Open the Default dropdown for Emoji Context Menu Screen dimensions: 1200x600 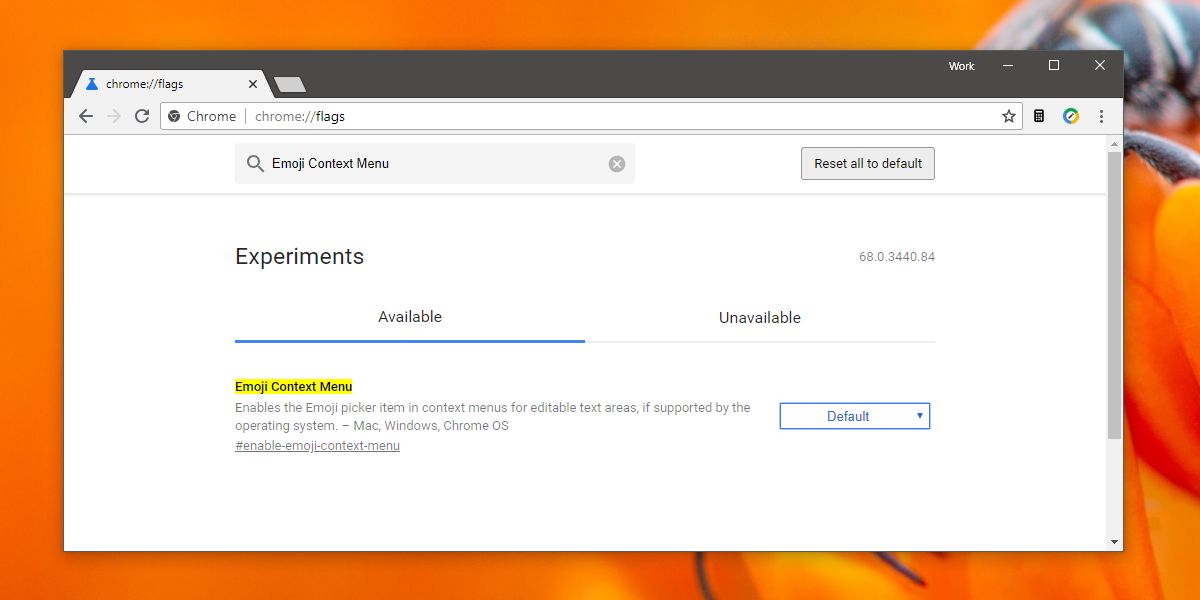click(855, 416)
